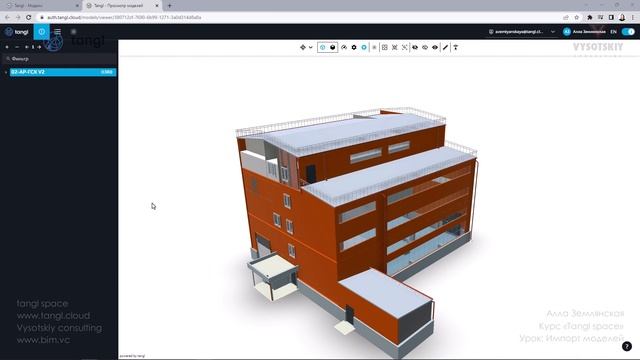The height and width of the screenshot is (360, 640).
Task: Go back in browser history
Action: click(x=7, y=18)
